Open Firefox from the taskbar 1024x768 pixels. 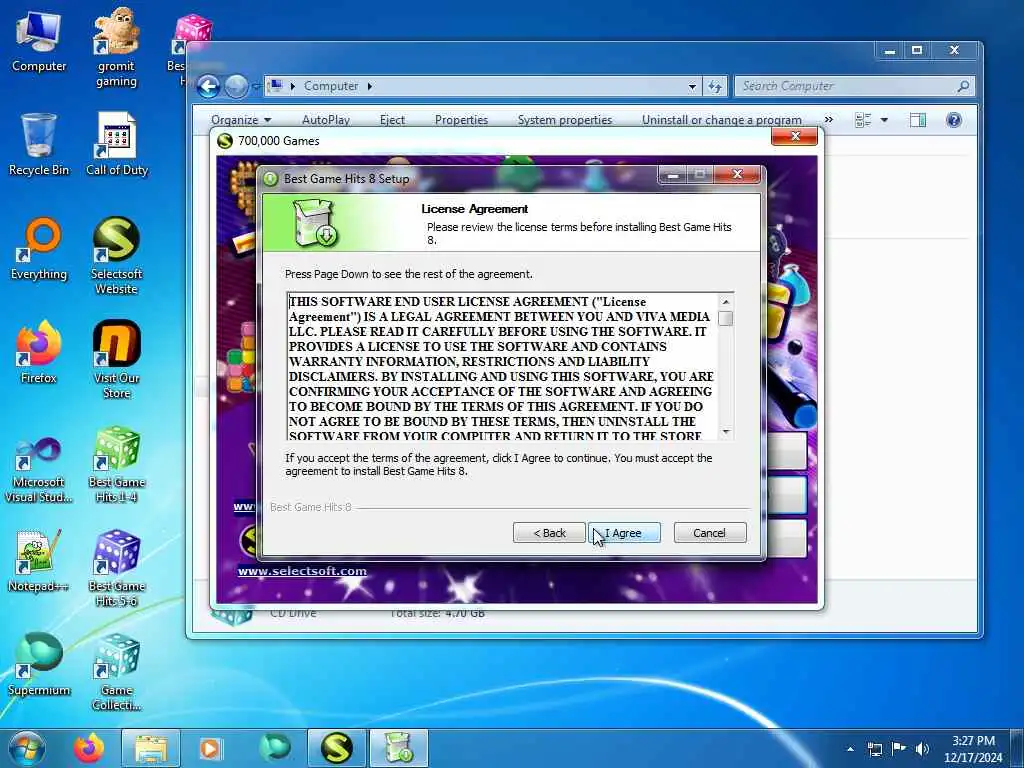pos(88,748)
